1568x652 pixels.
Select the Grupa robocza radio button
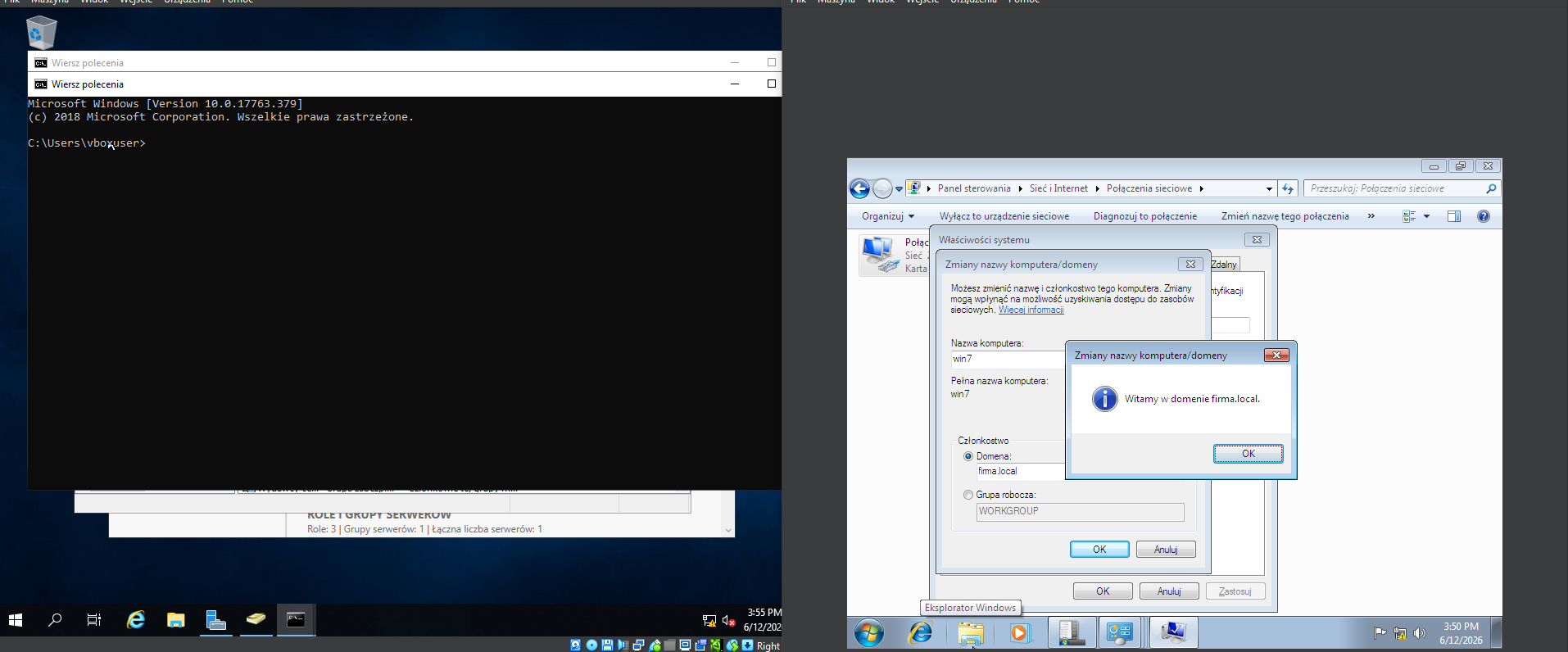968,495
